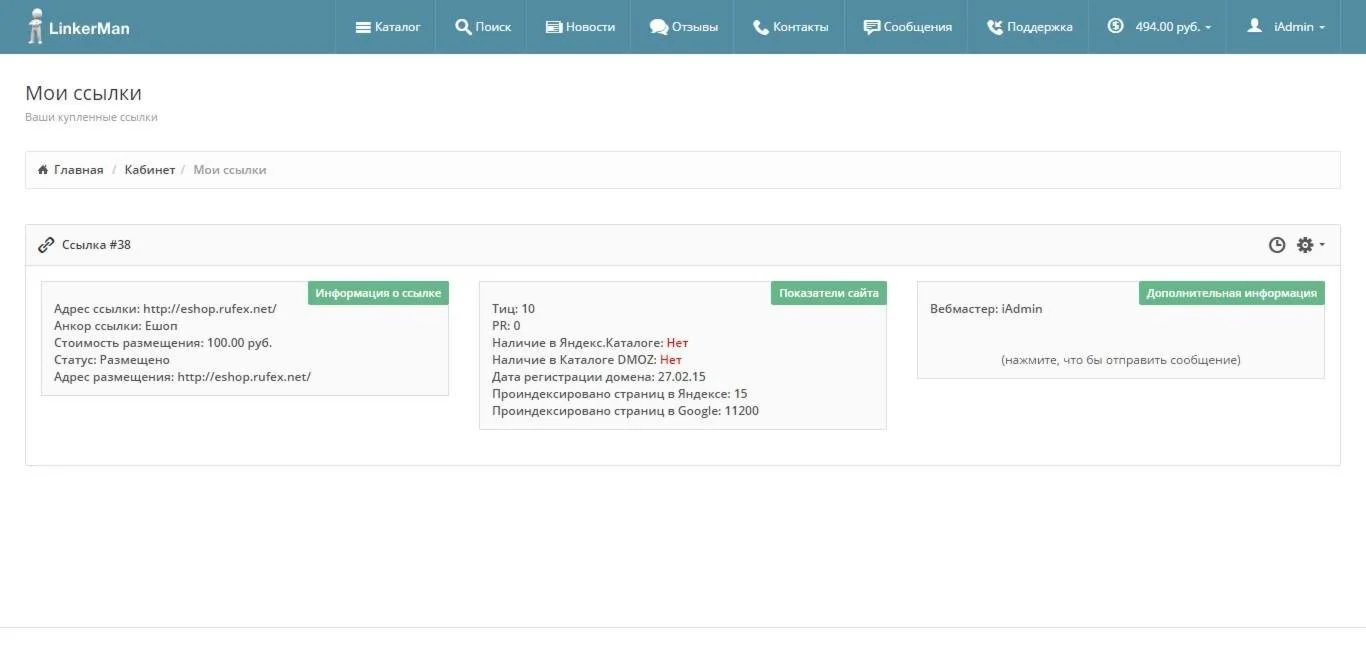Open the Каталог menu item
The width and height of the screenshot is (1366, 667).
tap(388, 27)
